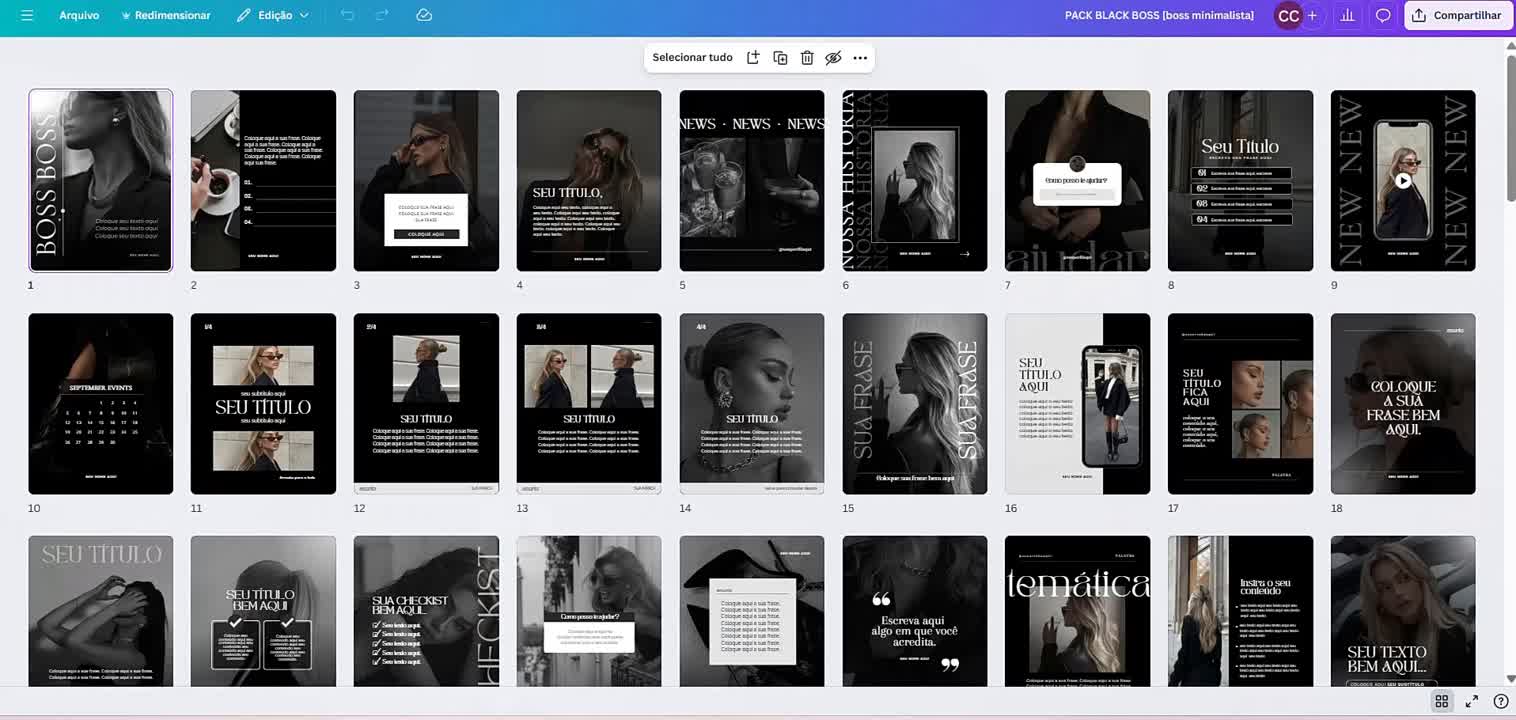Click the Compartilhar share button
Viewport: 1516px width, 720px height.
tap(1457, 16)
